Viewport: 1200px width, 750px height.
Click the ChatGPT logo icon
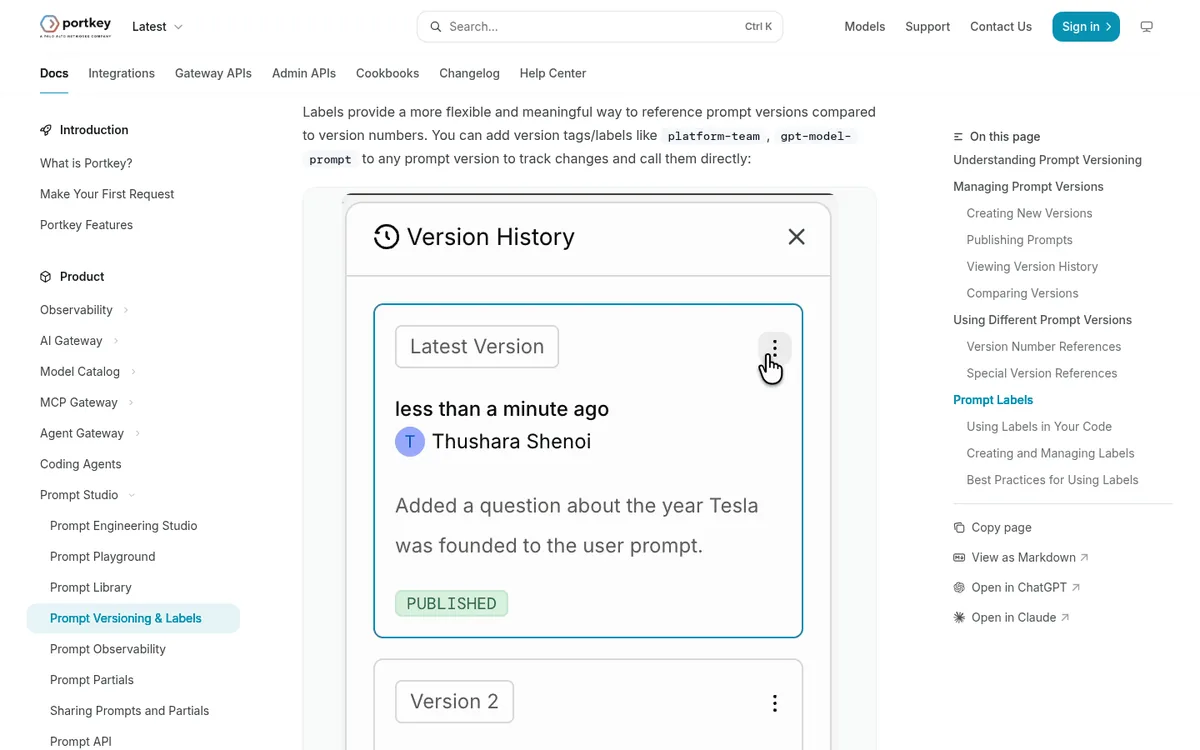pos(959,588)
